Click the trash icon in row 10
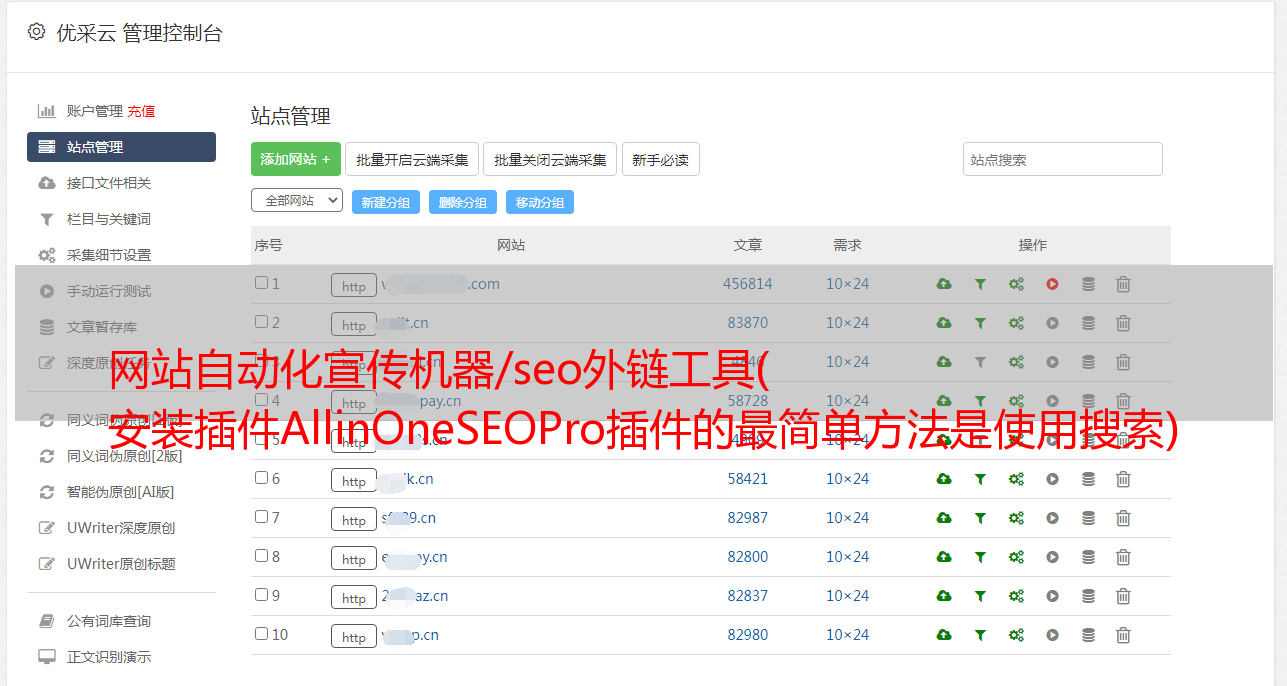 click(1123, 635)
